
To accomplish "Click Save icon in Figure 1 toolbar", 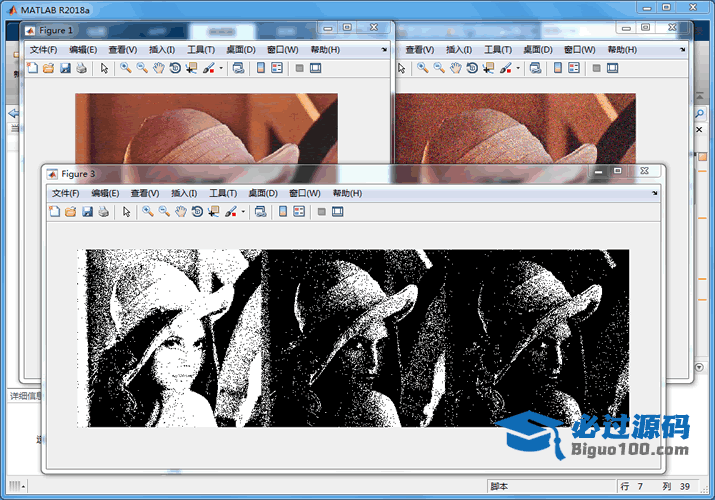I will (65, 68).
